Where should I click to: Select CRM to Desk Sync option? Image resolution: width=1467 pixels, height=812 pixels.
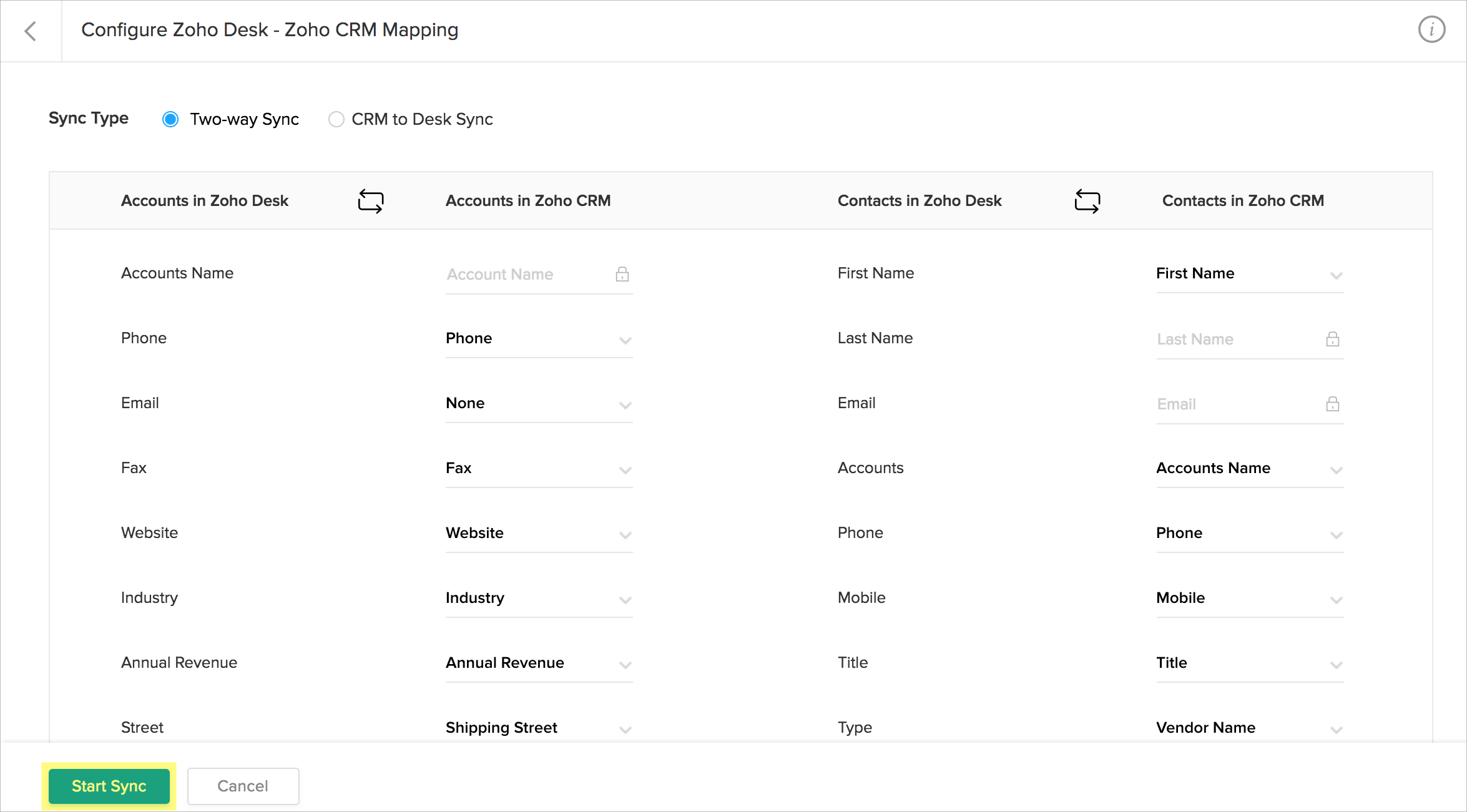tap(336, 119)
